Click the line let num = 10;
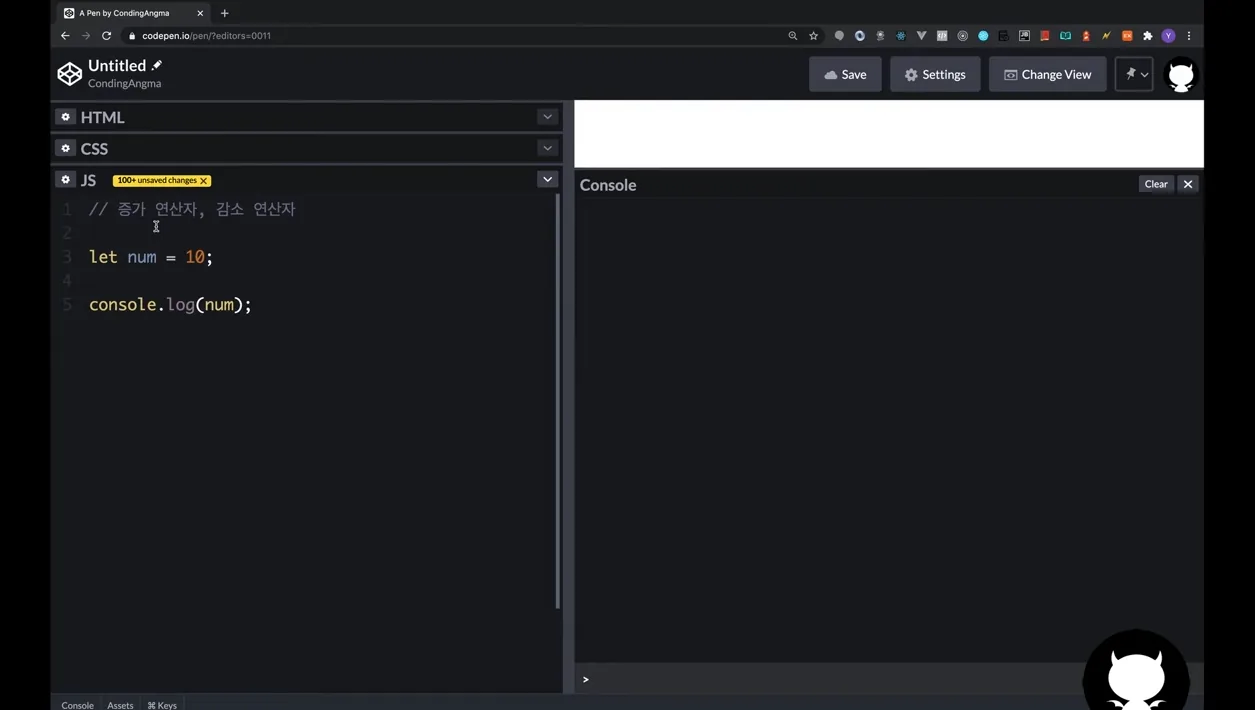The width and height of the screenshot is (1255, 710). (151, 257)
